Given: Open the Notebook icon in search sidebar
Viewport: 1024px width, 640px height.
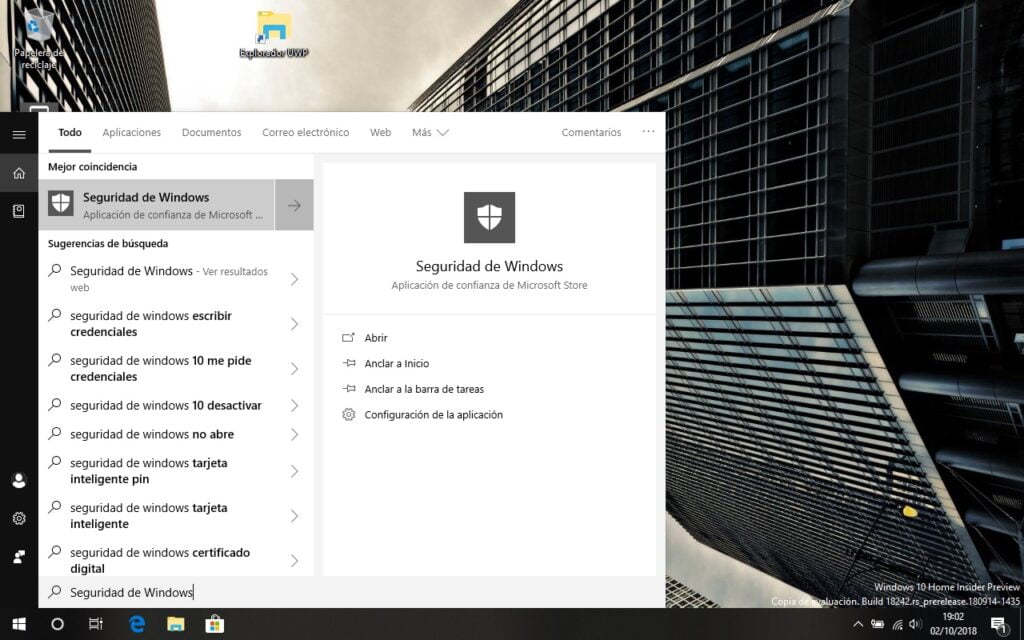Looking at the screenshot, I should click(x=19, y=211).
